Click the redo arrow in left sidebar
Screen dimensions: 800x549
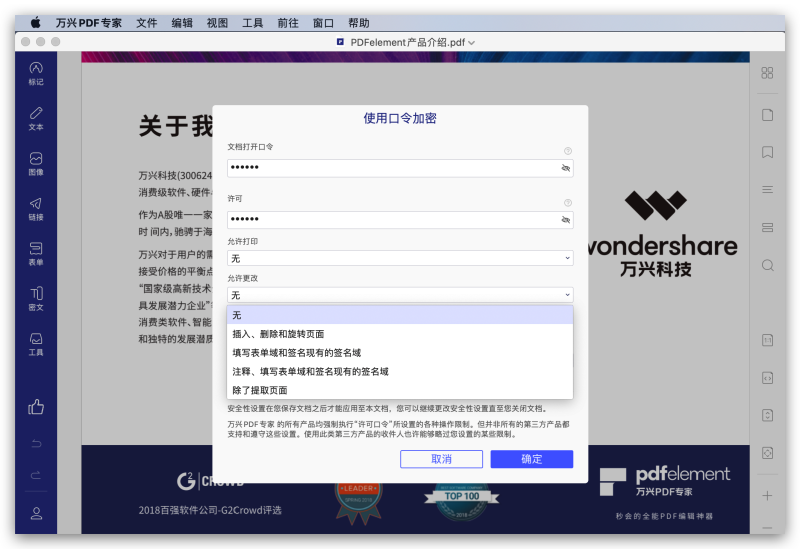tap(36, 475)
